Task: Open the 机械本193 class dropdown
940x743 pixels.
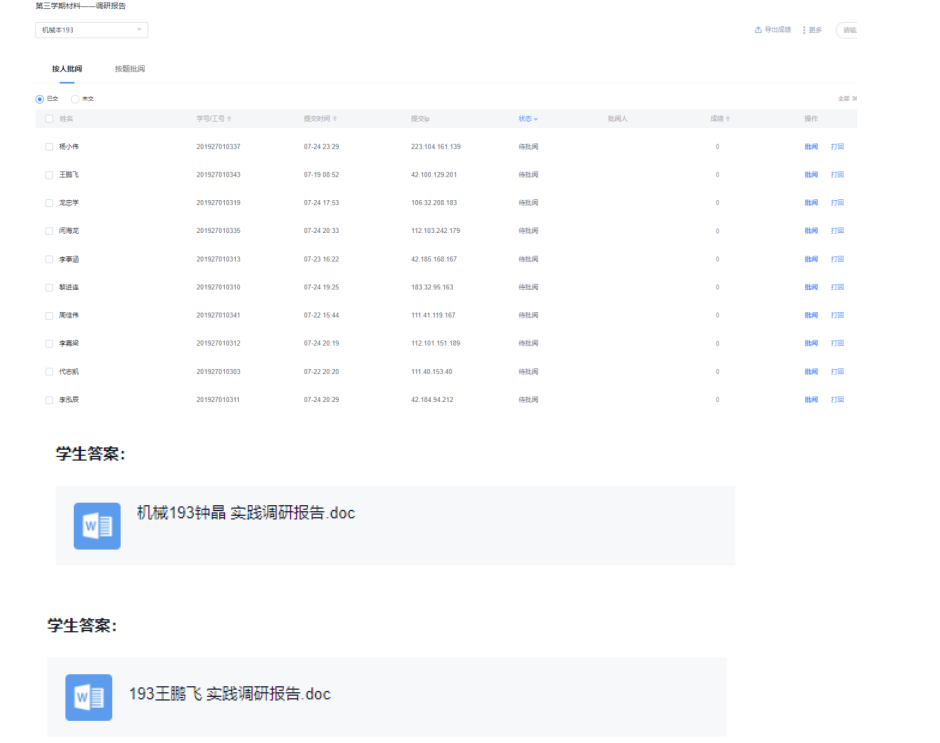Action: (x=91, y=30)
